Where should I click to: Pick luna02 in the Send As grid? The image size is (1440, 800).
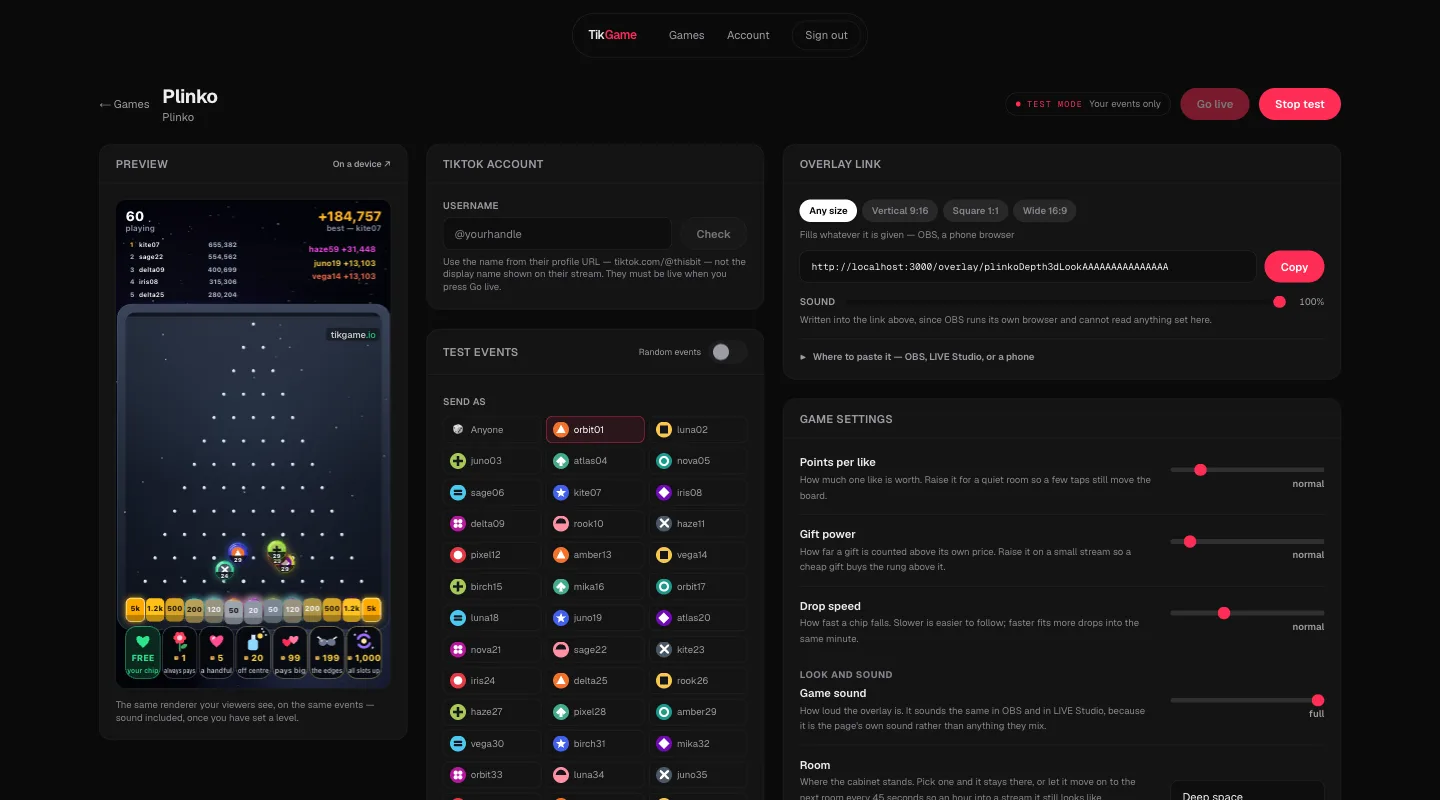click(x=698, y=429)
